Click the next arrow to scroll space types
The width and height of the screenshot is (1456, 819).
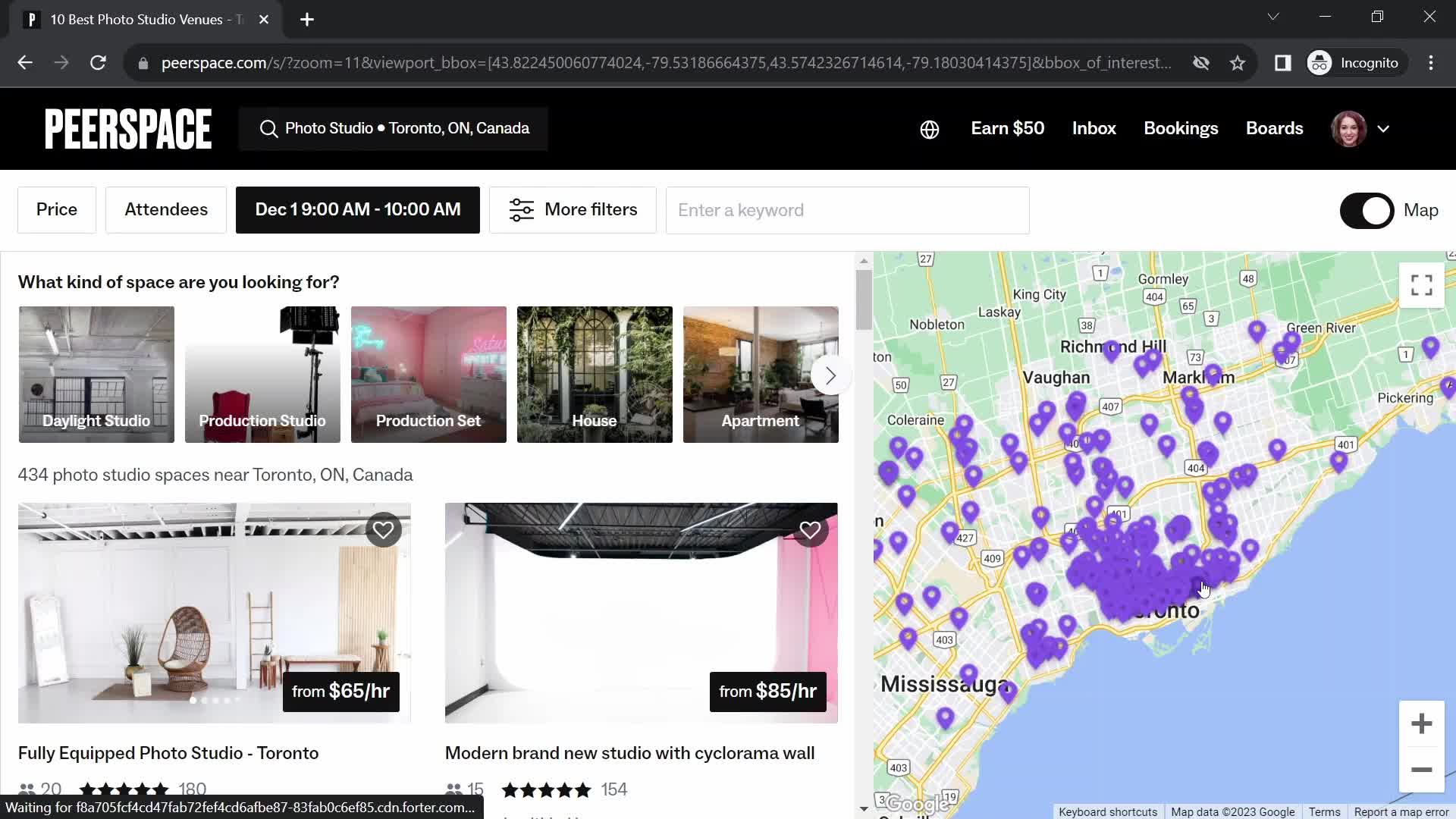[830, 375]
